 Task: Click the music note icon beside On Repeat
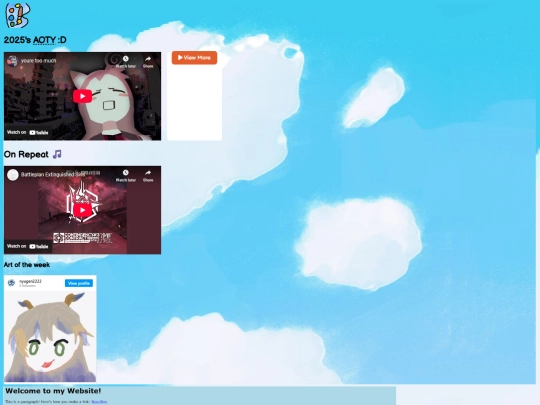(x=57, y=154)
